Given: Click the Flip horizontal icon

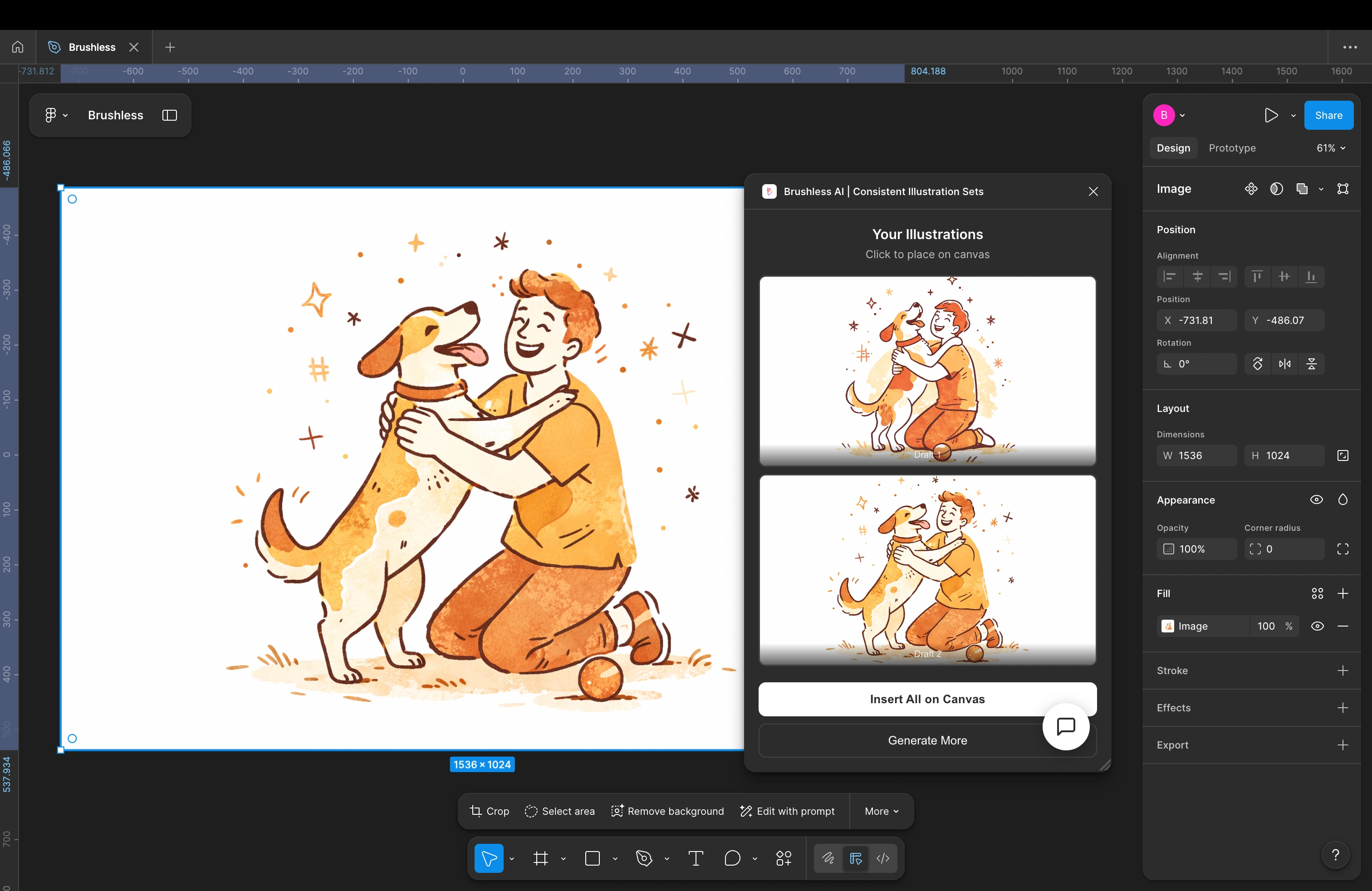Looking at the screenshot, I should 1284,364.
